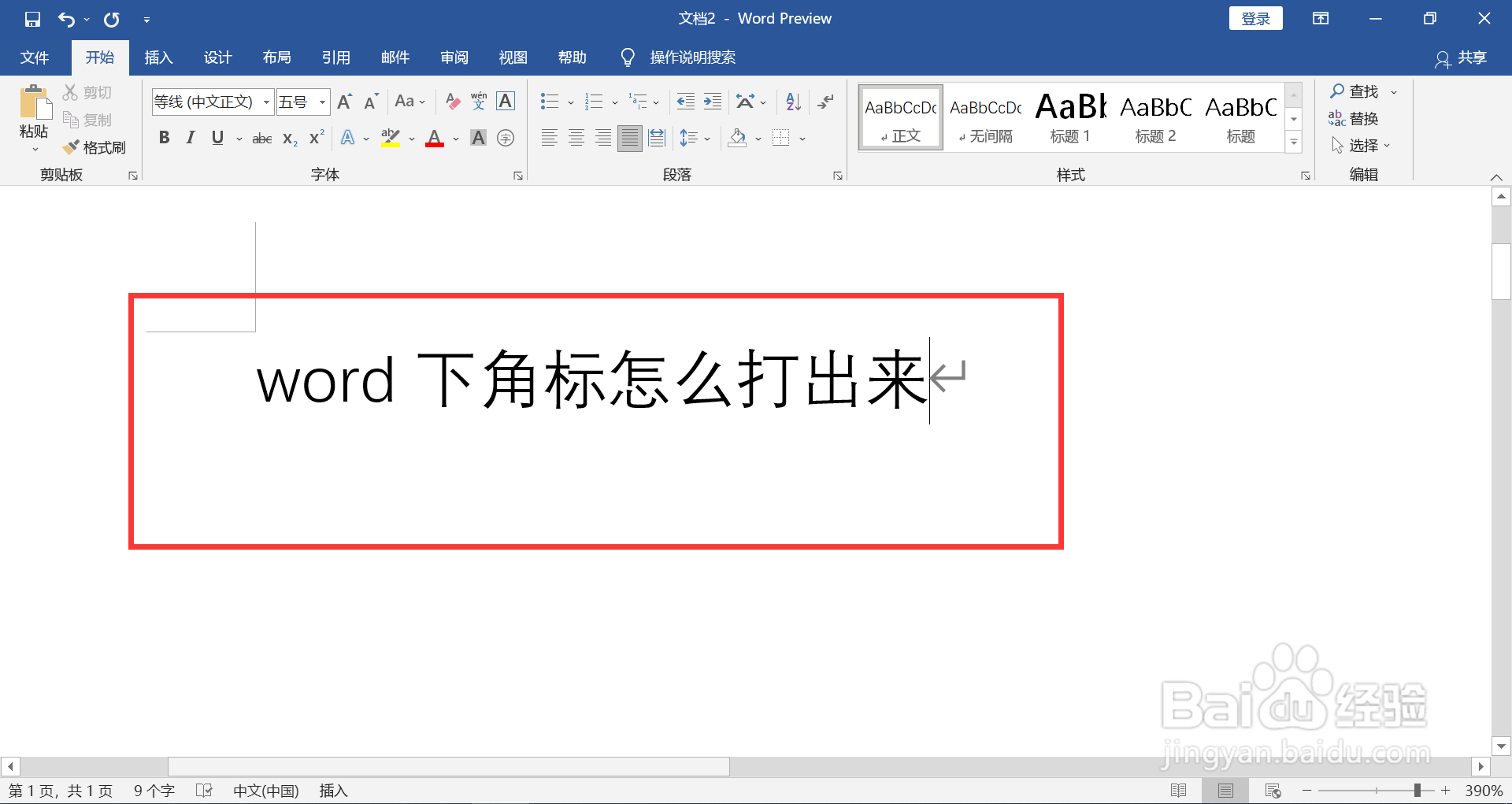Open ribbon display options in title bar

(x=1321, y=19)
